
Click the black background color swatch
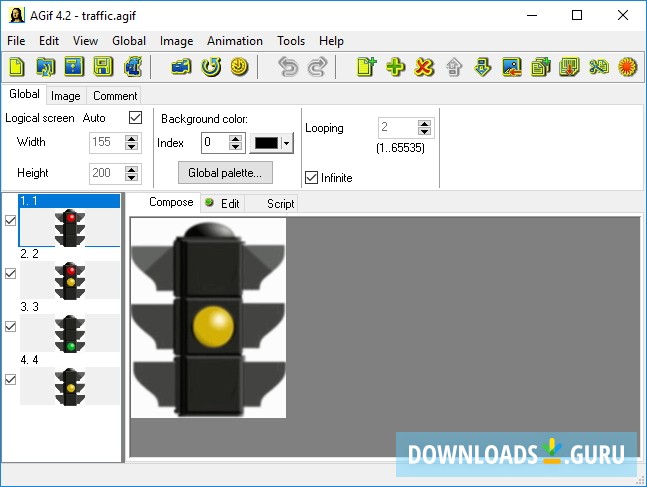click(x=267, y=143)
